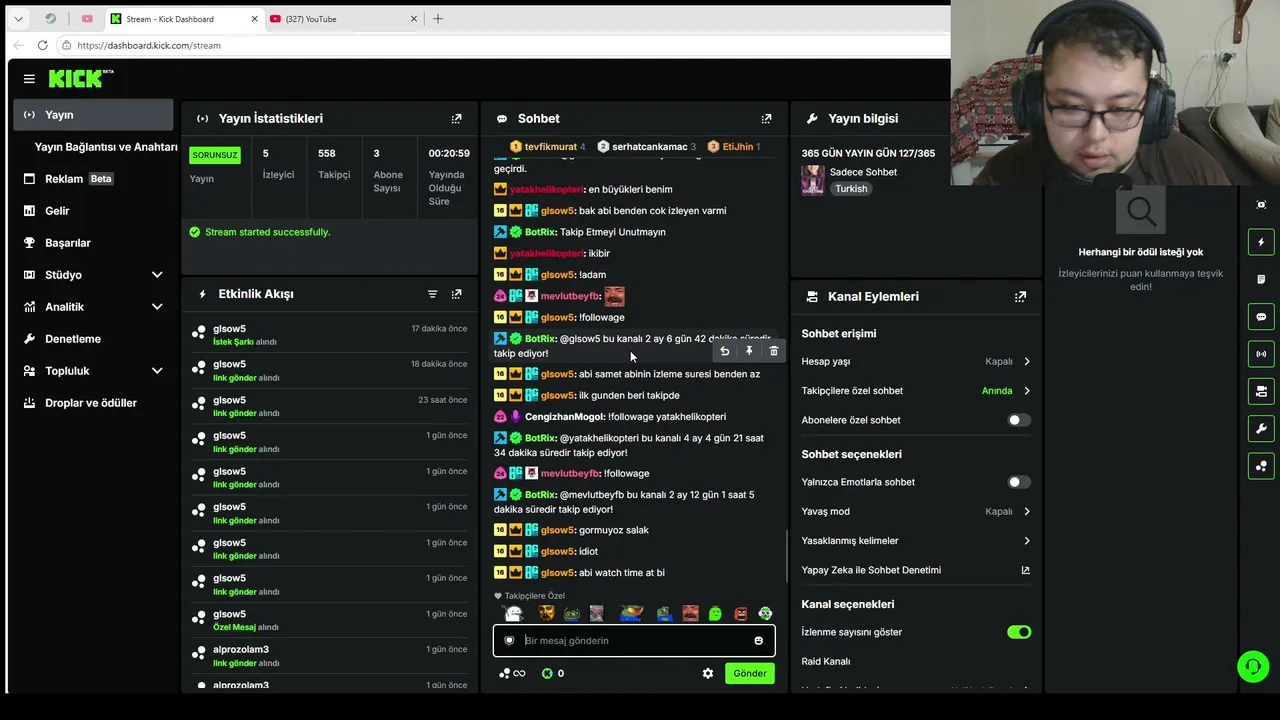1280x720 pixels.
Task: Click CengizhanMogol username in chat
Action: [x=563, y=417]
